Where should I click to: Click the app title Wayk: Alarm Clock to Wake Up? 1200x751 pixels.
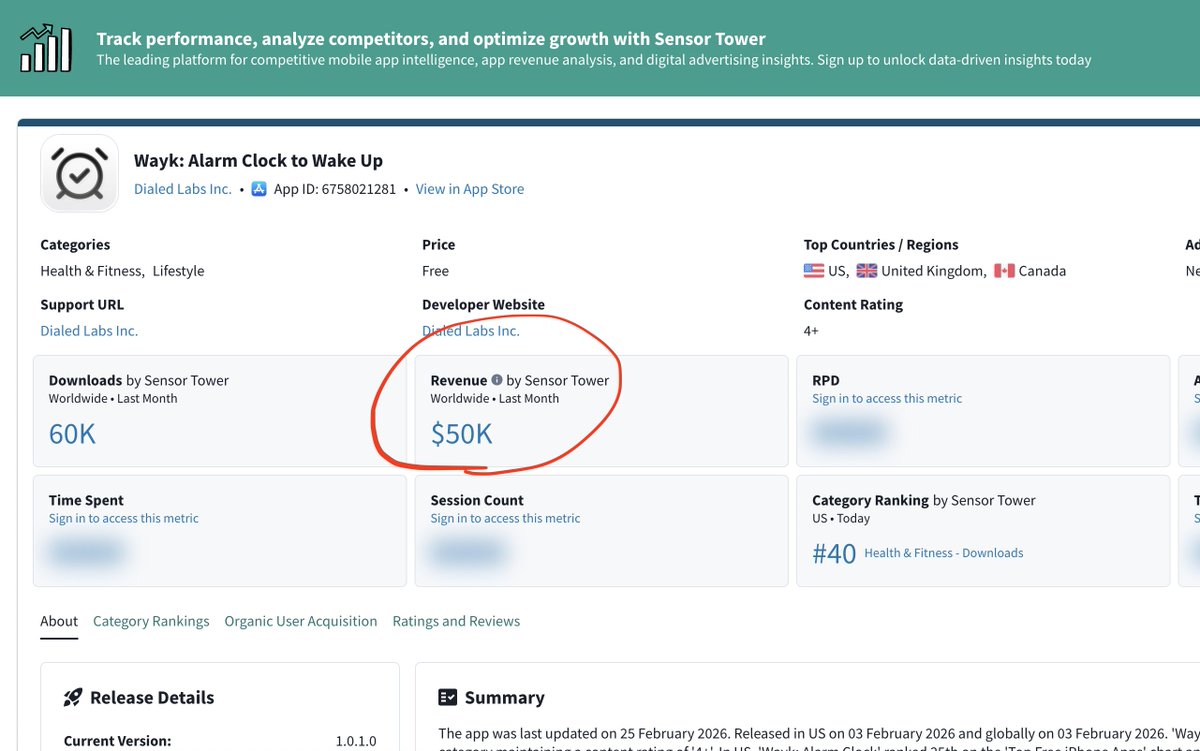(258, 160)
